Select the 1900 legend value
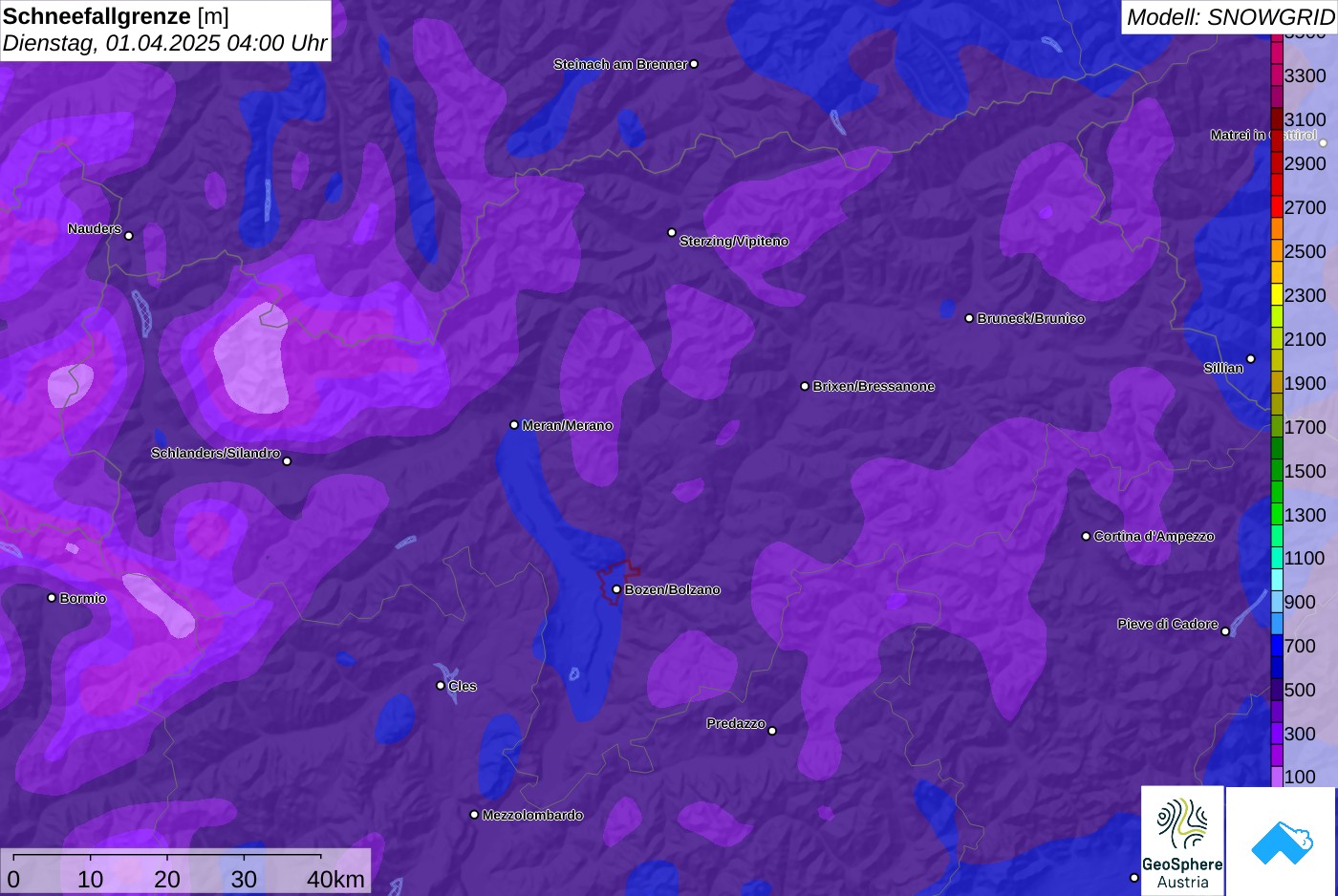1338x896 pixels. click(1305, 383)
